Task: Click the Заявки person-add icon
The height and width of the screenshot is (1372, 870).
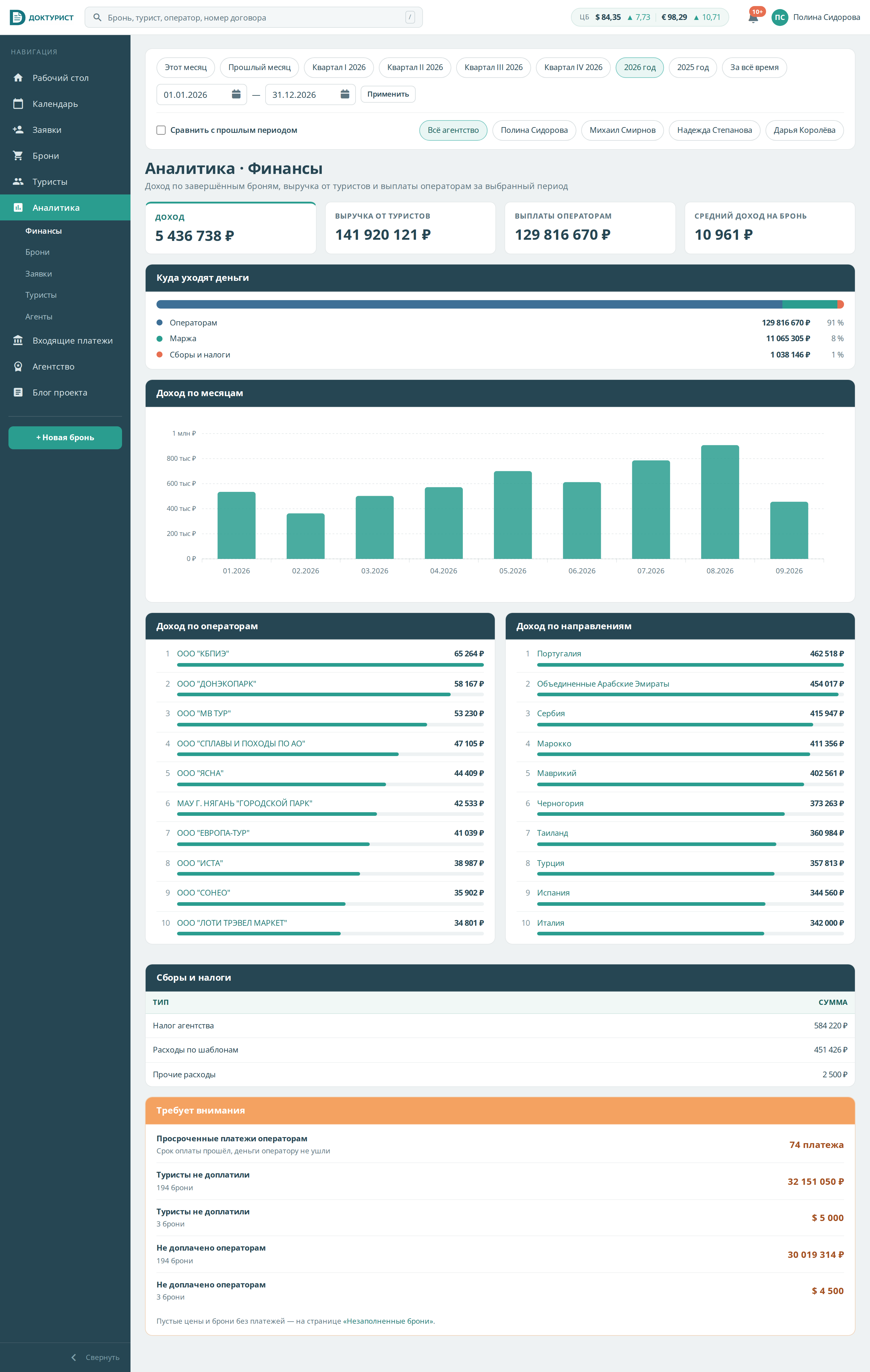Action: tap(18, 130)
